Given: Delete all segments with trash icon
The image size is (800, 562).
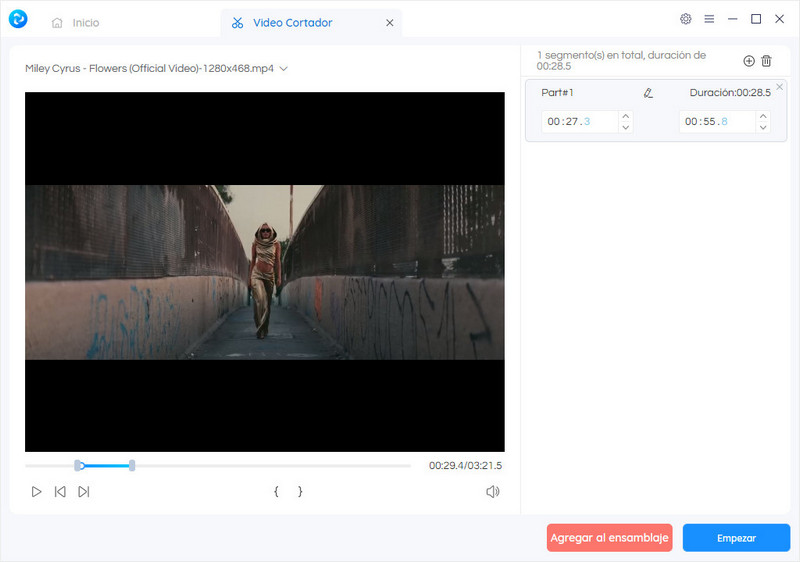Looking at the screenshot, I should (x=766, y=61).
